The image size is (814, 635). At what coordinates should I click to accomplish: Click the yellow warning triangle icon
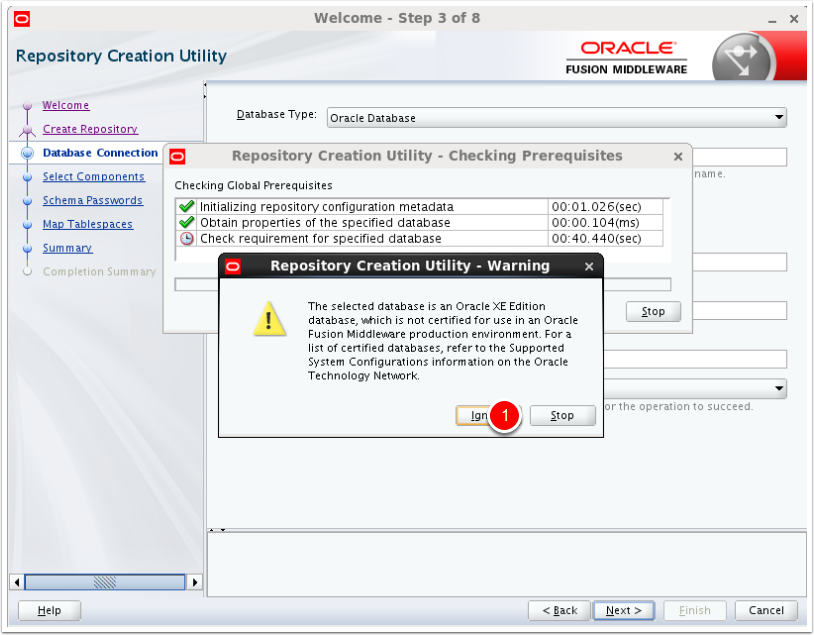click(x=268, y=319)
